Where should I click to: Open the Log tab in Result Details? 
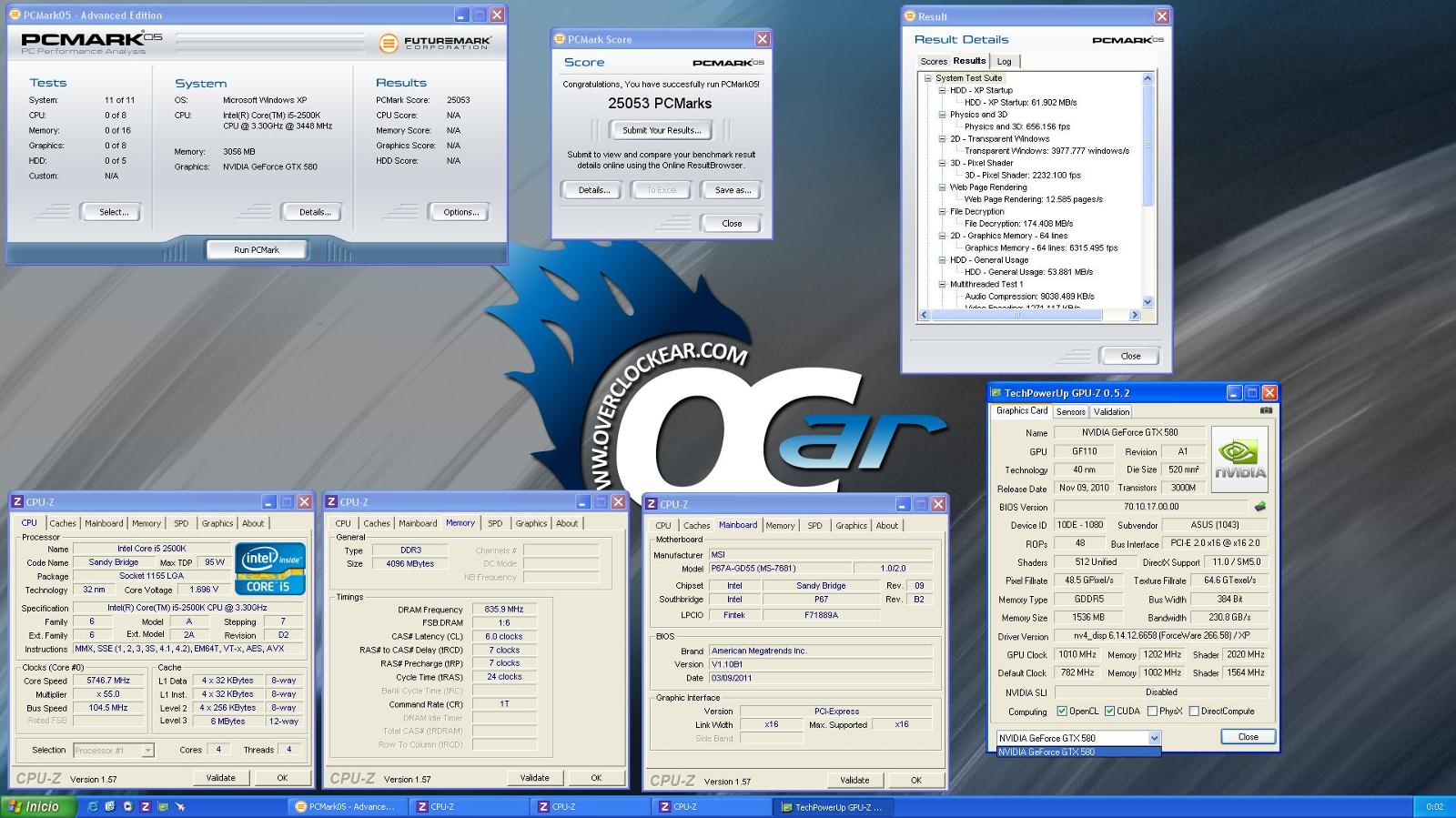[x=1005, y=62]
